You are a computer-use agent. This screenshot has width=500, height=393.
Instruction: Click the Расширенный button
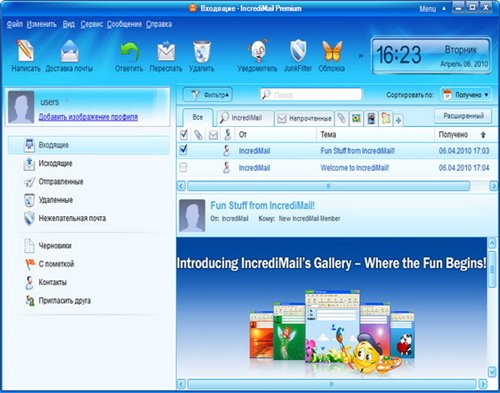tap(463, 116)
